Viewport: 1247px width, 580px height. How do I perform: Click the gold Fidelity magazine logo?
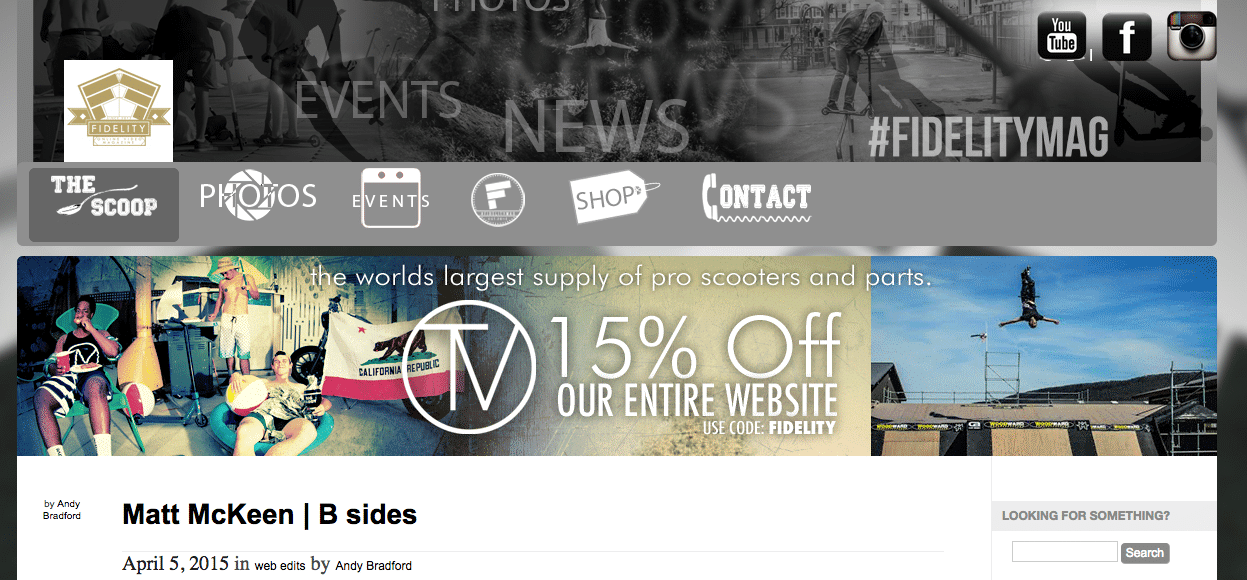click(x=118, y=111)
